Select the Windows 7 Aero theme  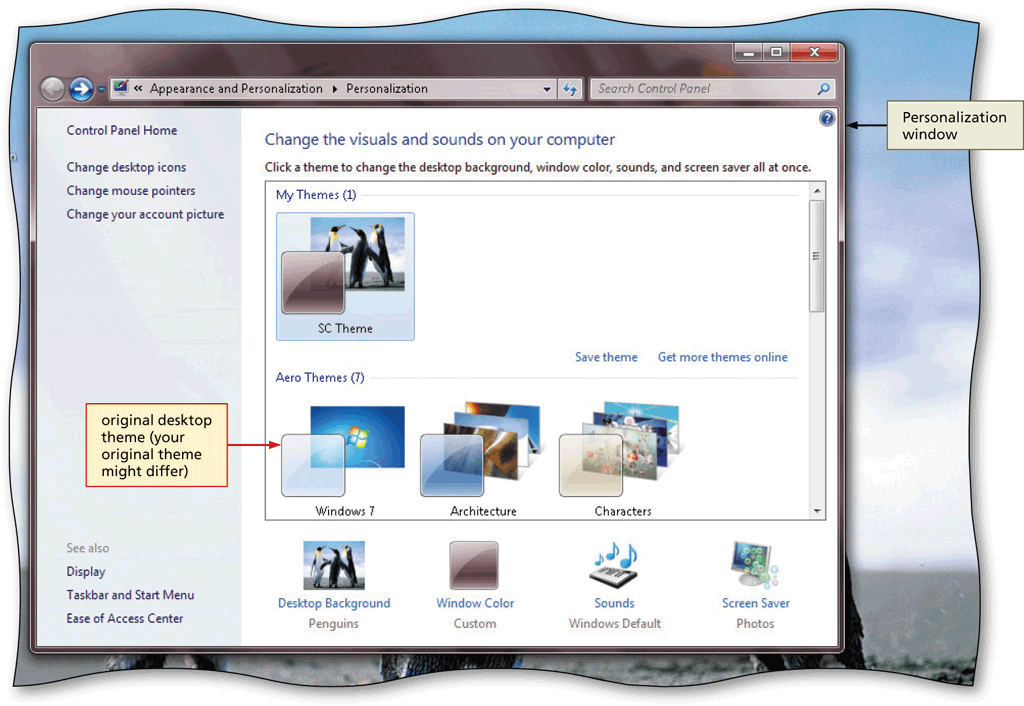(x=344, y=460)
